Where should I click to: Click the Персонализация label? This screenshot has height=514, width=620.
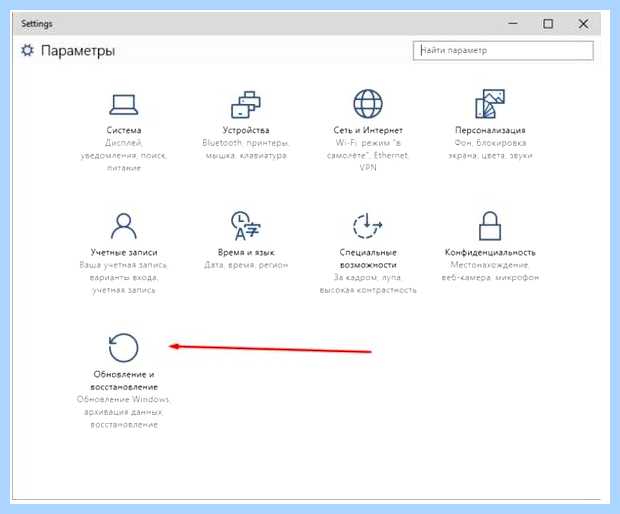click(x=490, y=130)
